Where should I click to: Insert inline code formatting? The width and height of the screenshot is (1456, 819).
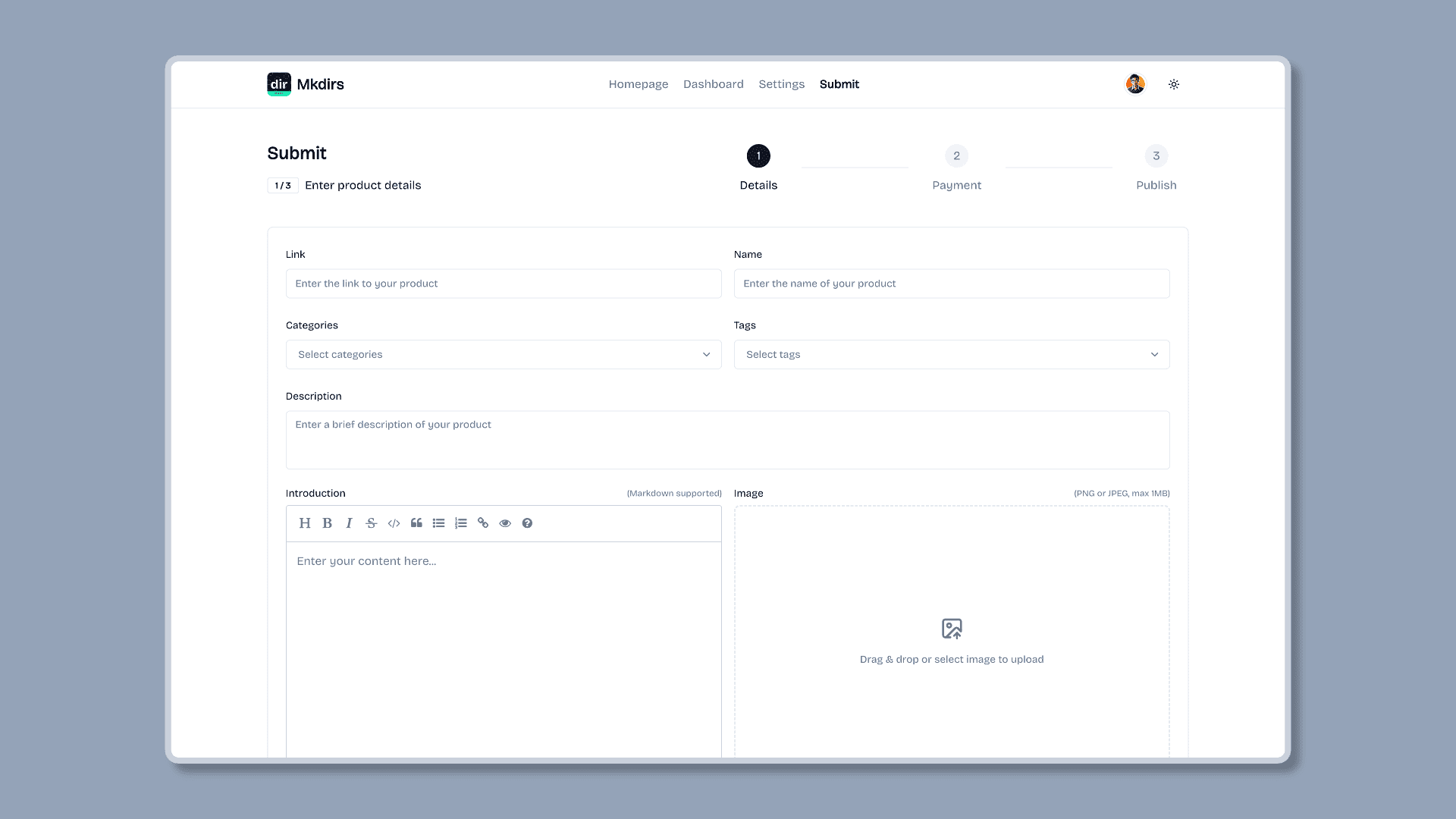[x=394, y=522]
